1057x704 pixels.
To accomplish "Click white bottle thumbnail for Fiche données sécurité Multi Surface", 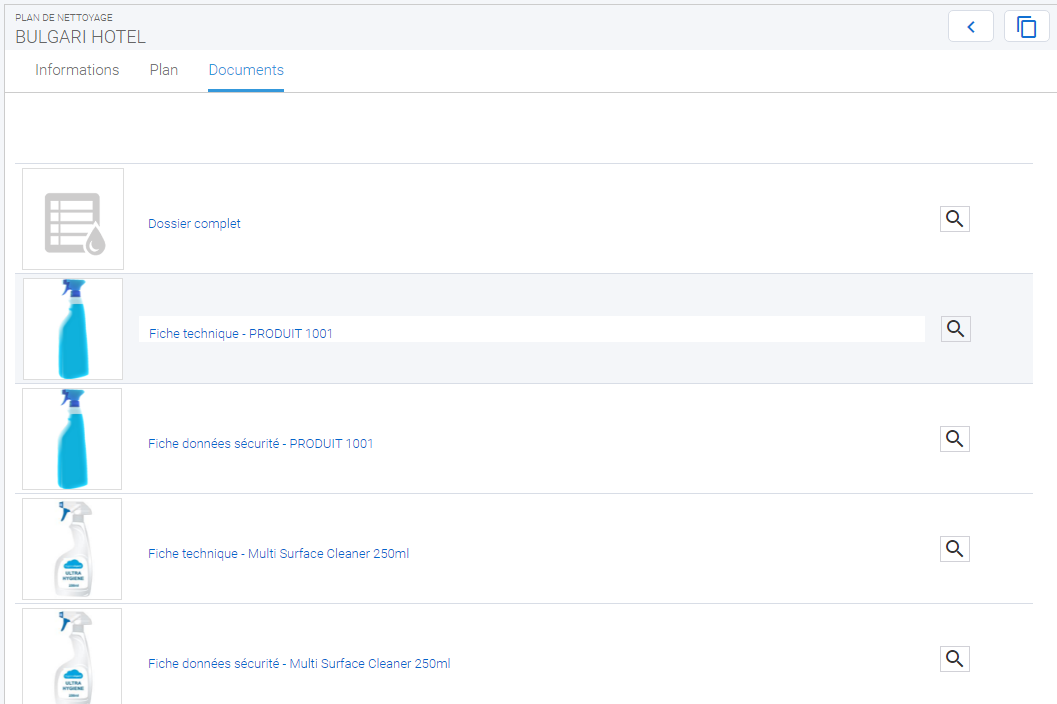I will 73,656.
